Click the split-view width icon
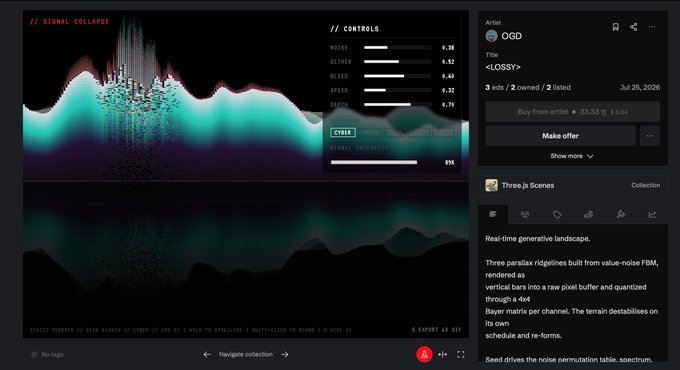The width and height of the screenshot is (680, 370). click(442, 354)
